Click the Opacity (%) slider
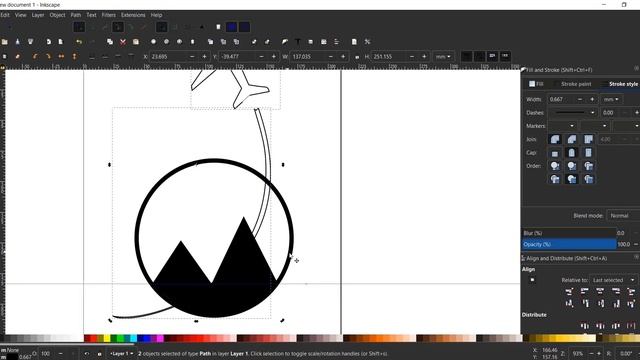 click(x=569, y=244)
